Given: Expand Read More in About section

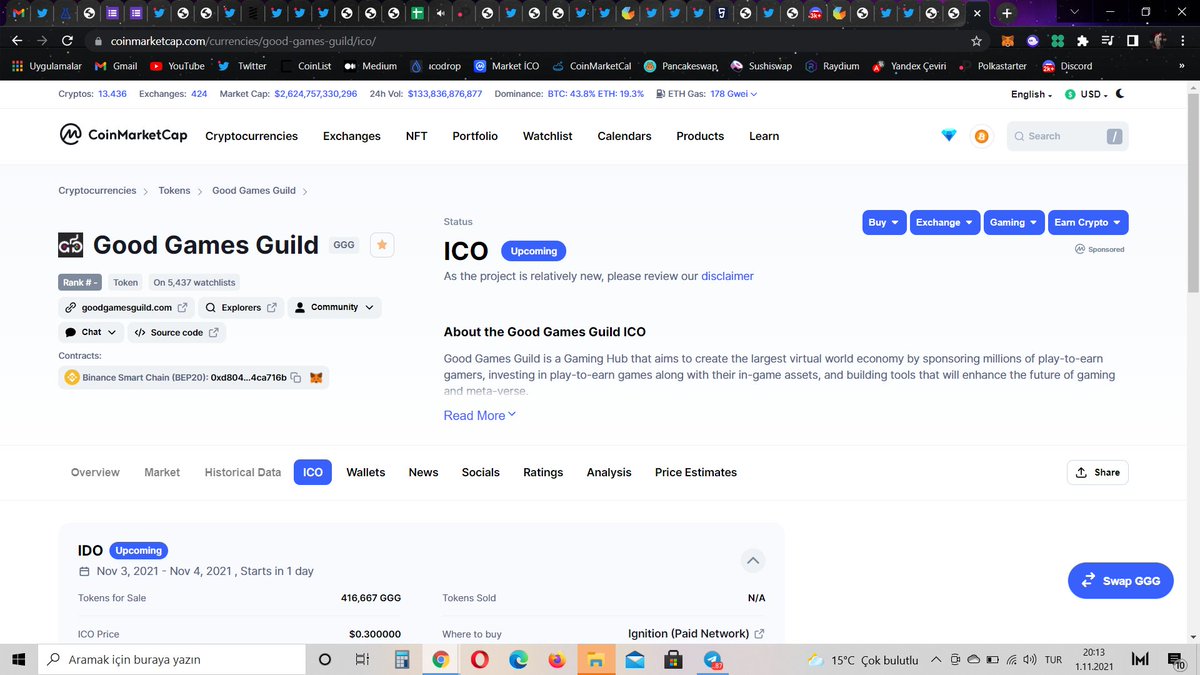Looking at the screenshot, I should pyautogui.click(x=480, y=415).
